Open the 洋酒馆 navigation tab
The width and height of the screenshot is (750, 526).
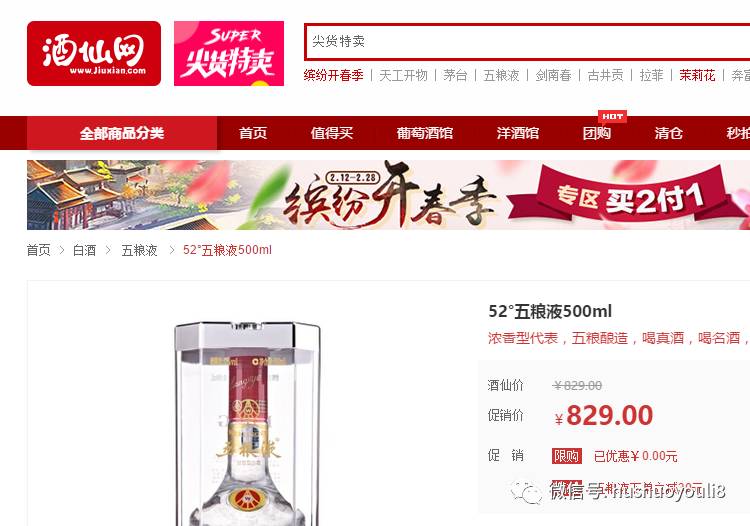(x=518, y=133)
